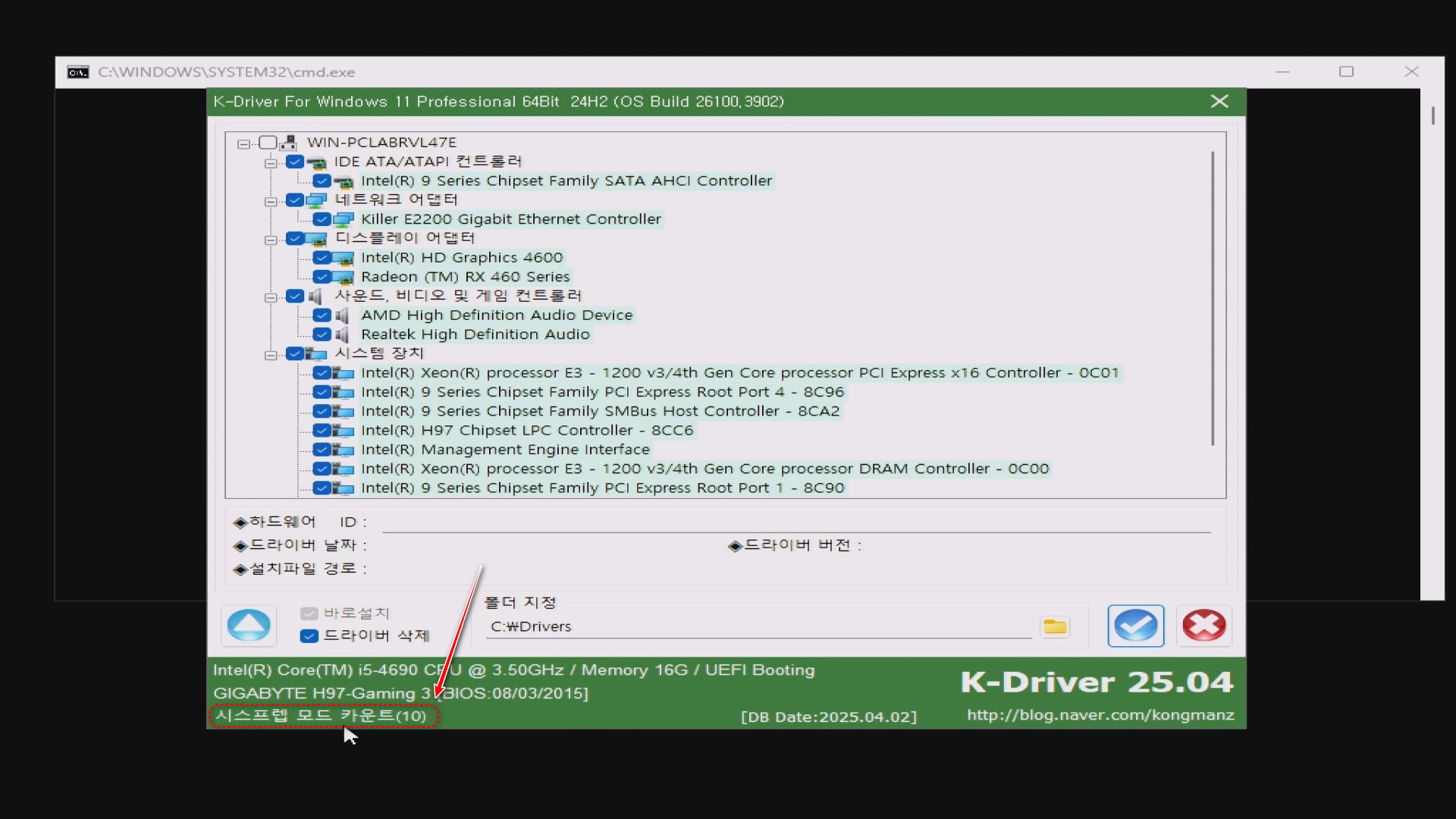Image resolution: width=1456 pixels, height=819 pixels.
Task: Collapse the 네트워크 어댑터 tree node
Action: (x=270, y=201)
